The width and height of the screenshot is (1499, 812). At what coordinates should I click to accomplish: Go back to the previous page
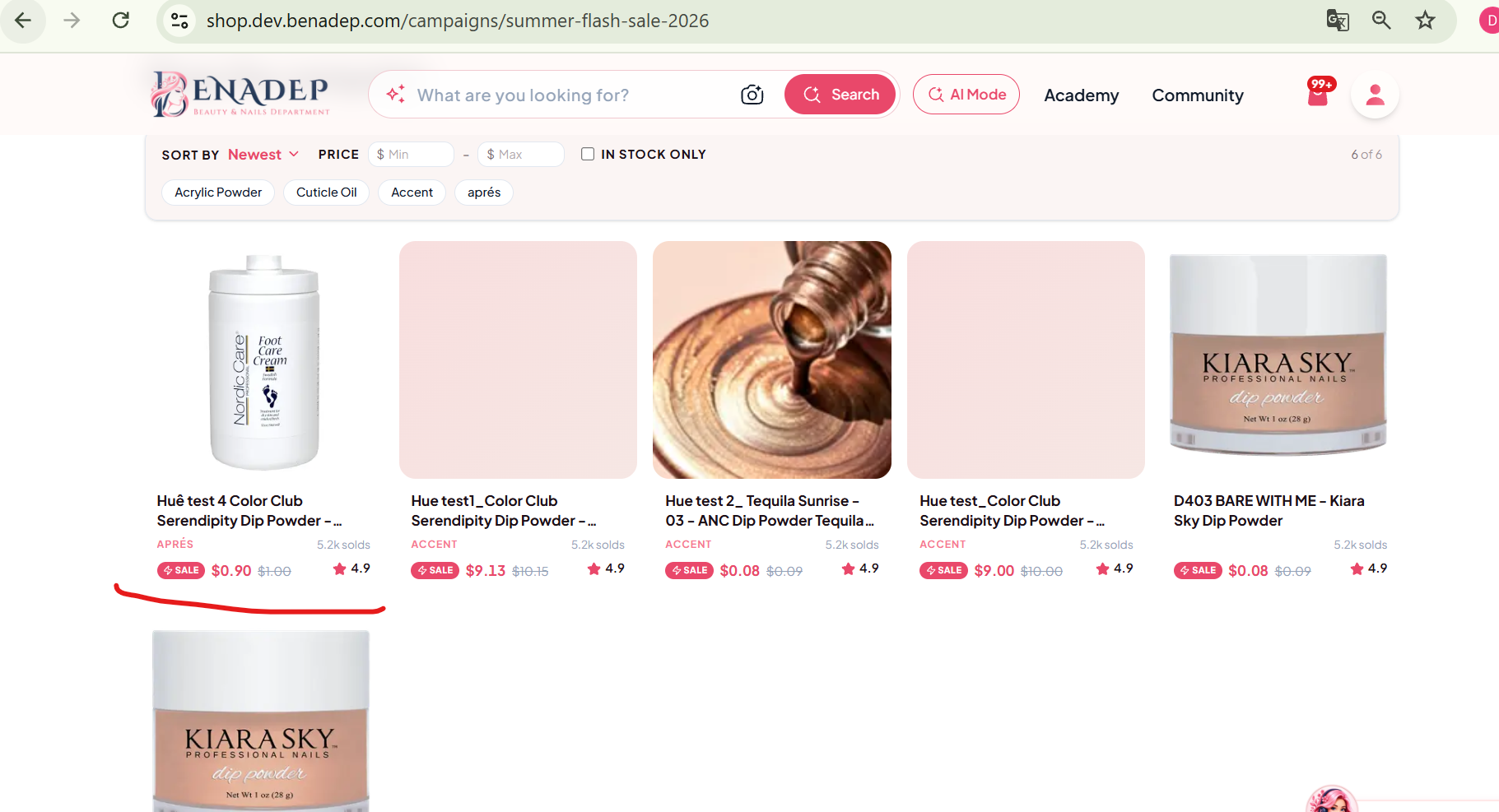click(23, 21)
